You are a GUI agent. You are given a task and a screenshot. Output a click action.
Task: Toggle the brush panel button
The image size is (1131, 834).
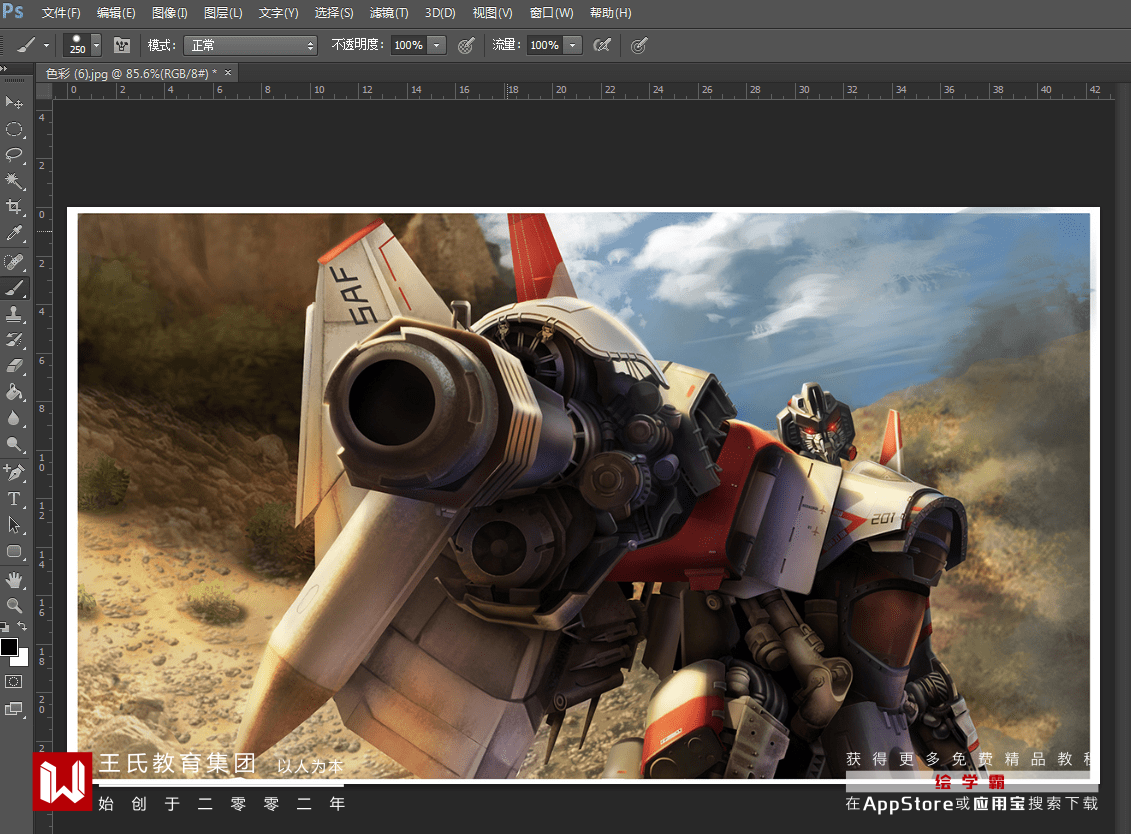click(x=122, y=45)
